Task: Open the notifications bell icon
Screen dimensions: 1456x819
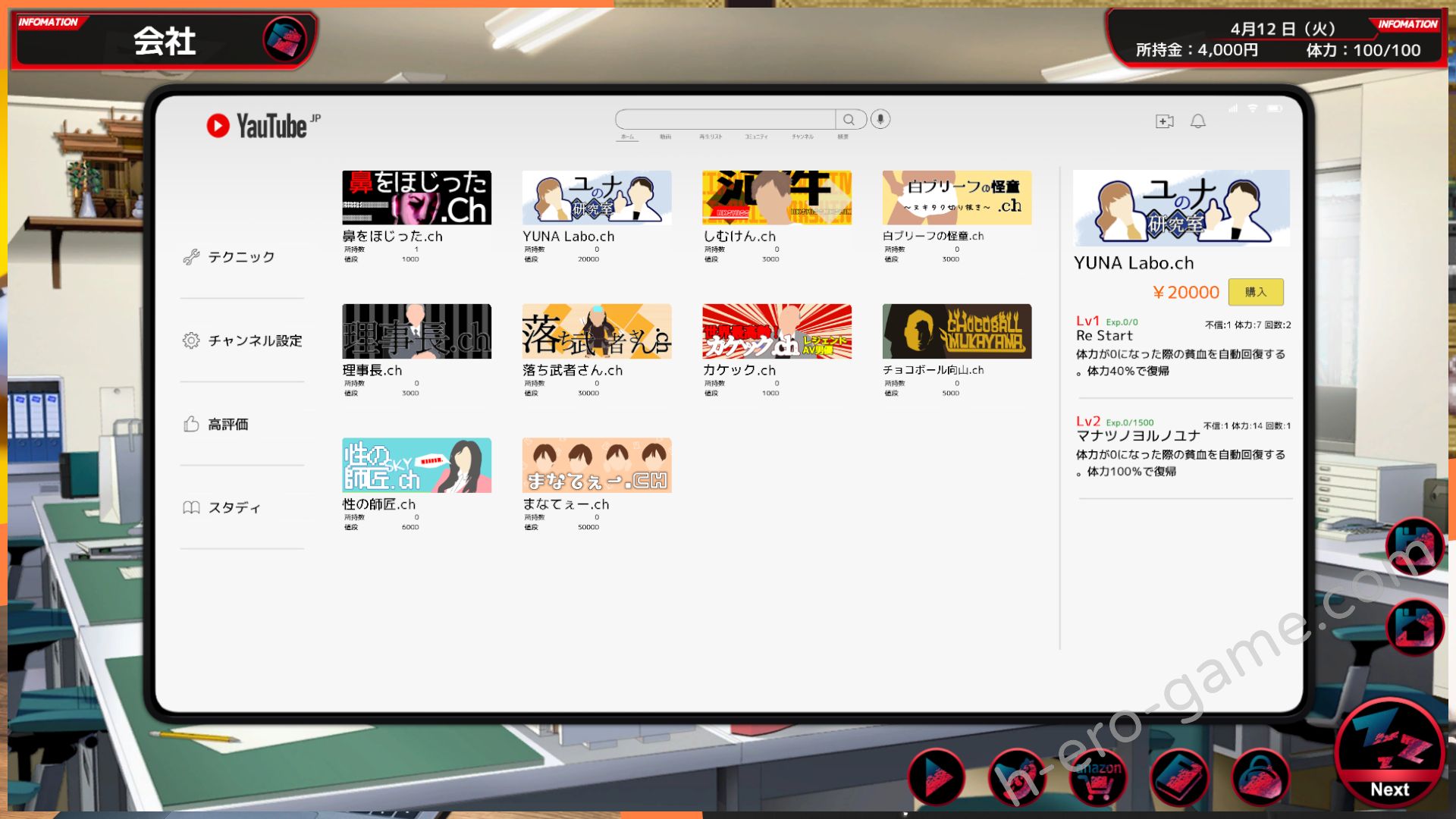Action: 1198,121
